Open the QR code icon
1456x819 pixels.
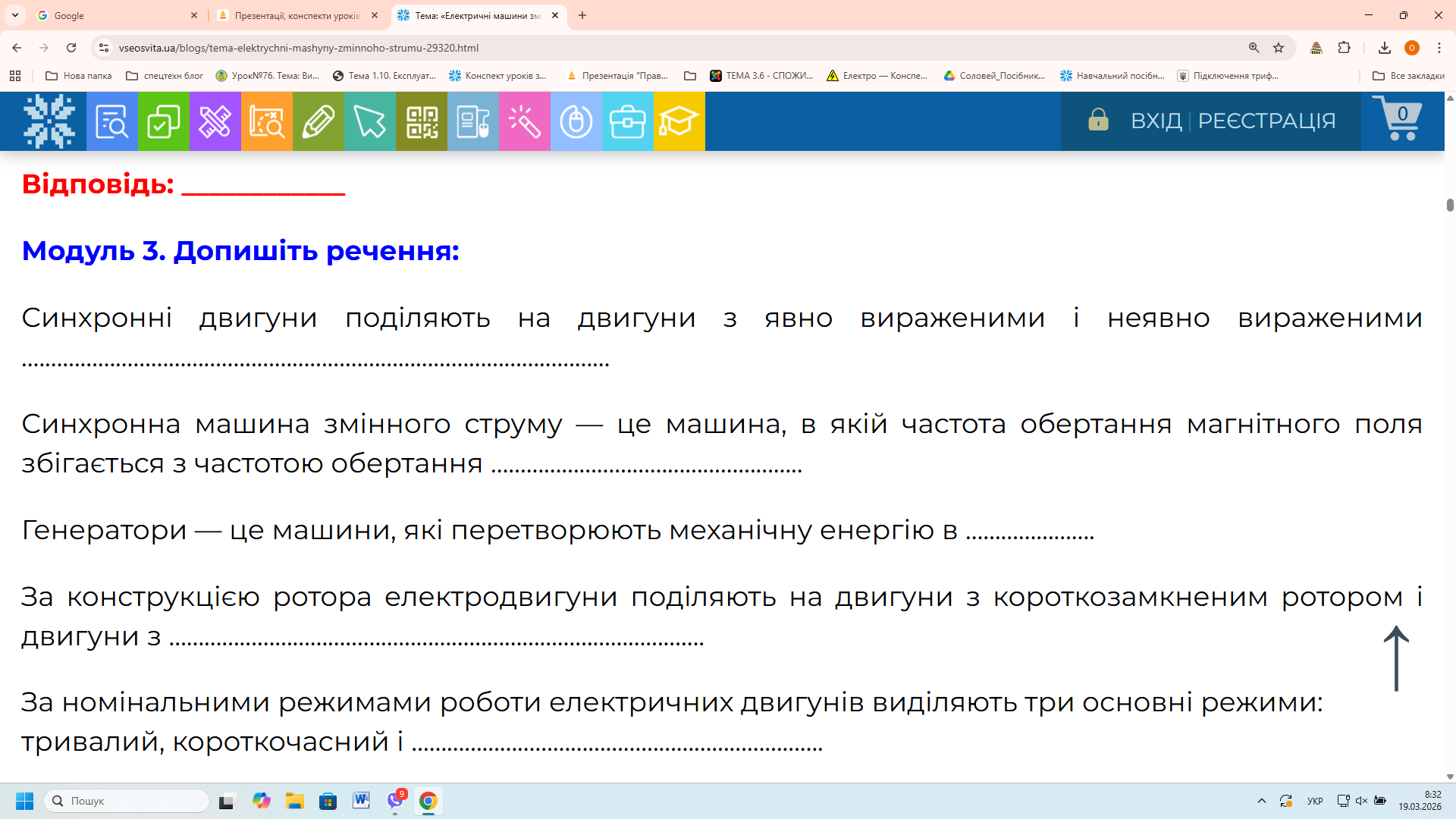coord(421,121)
